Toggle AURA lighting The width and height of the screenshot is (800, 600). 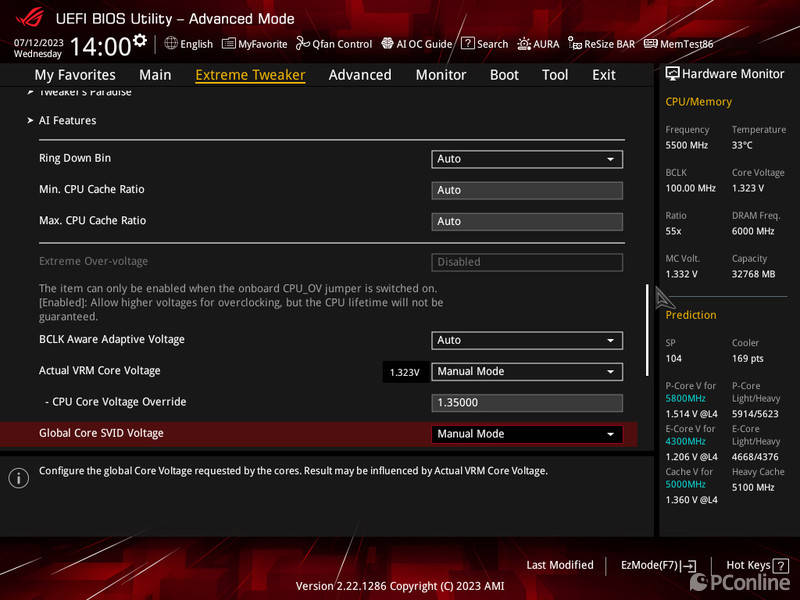click(538, 44)
